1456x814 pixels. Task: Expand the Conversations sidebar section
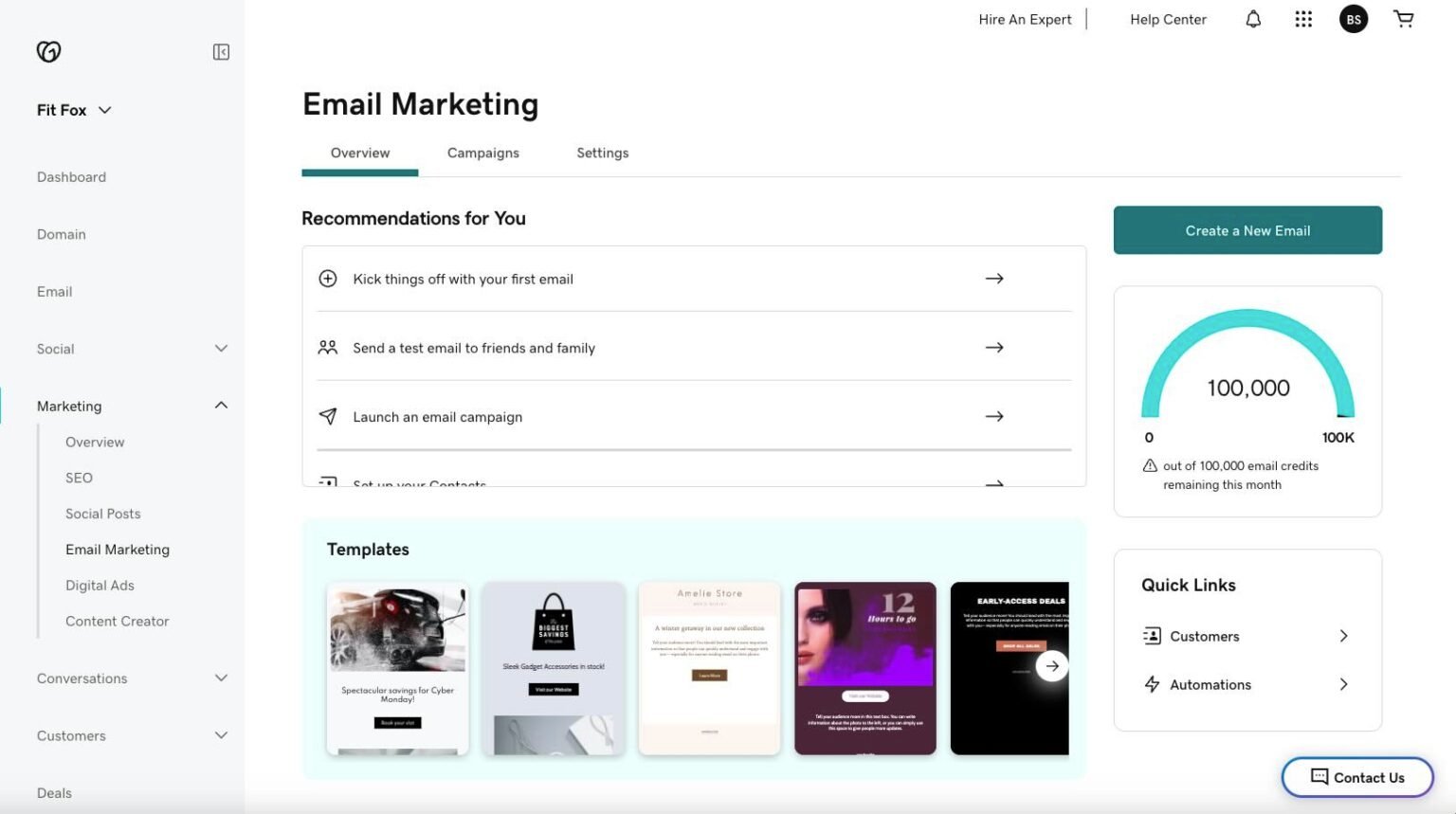[x=221, y=678]
